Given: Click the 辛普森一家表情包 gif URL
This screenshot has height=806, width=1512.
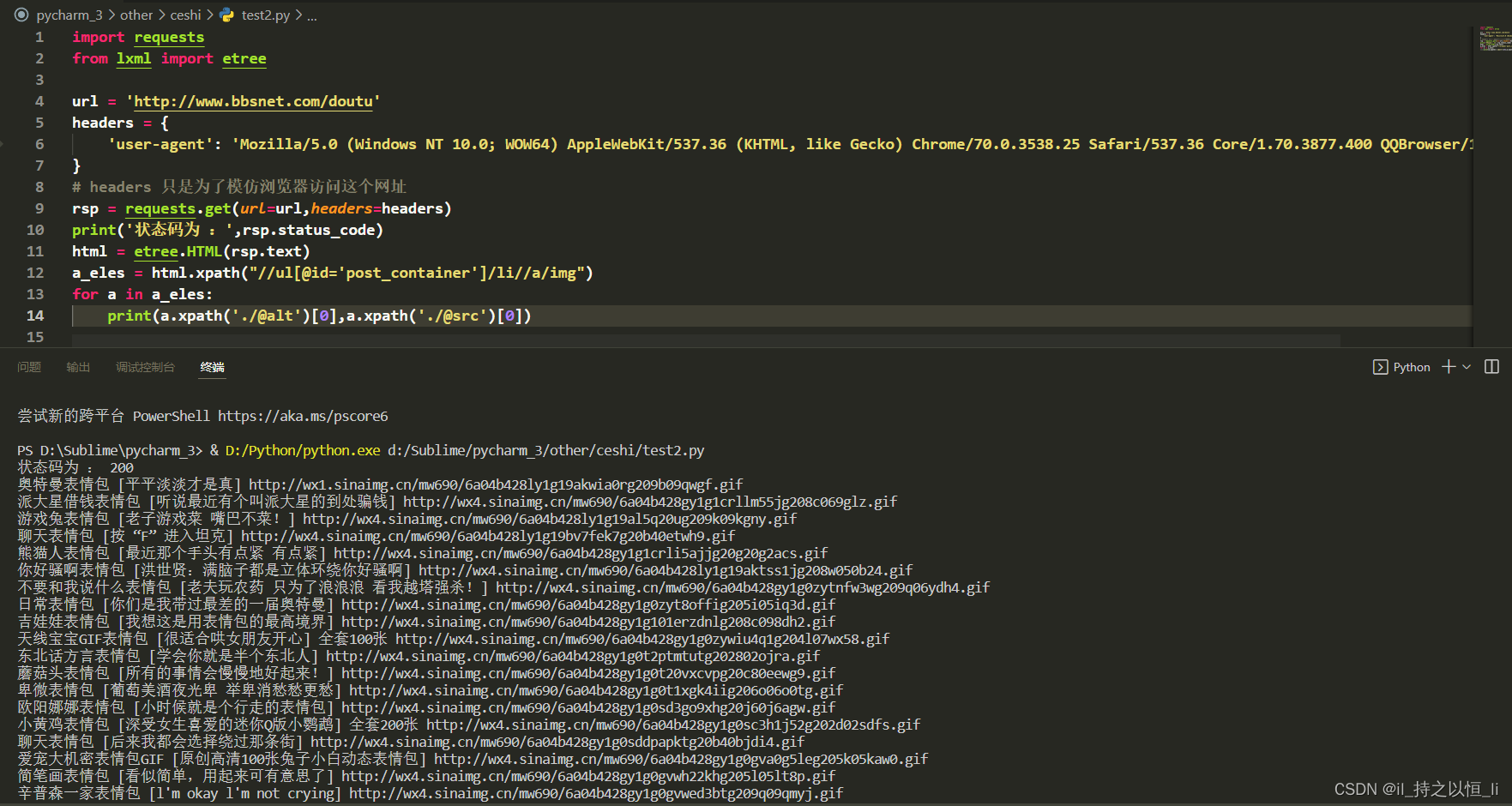Looking at the screenshot, I should (596, 793).
